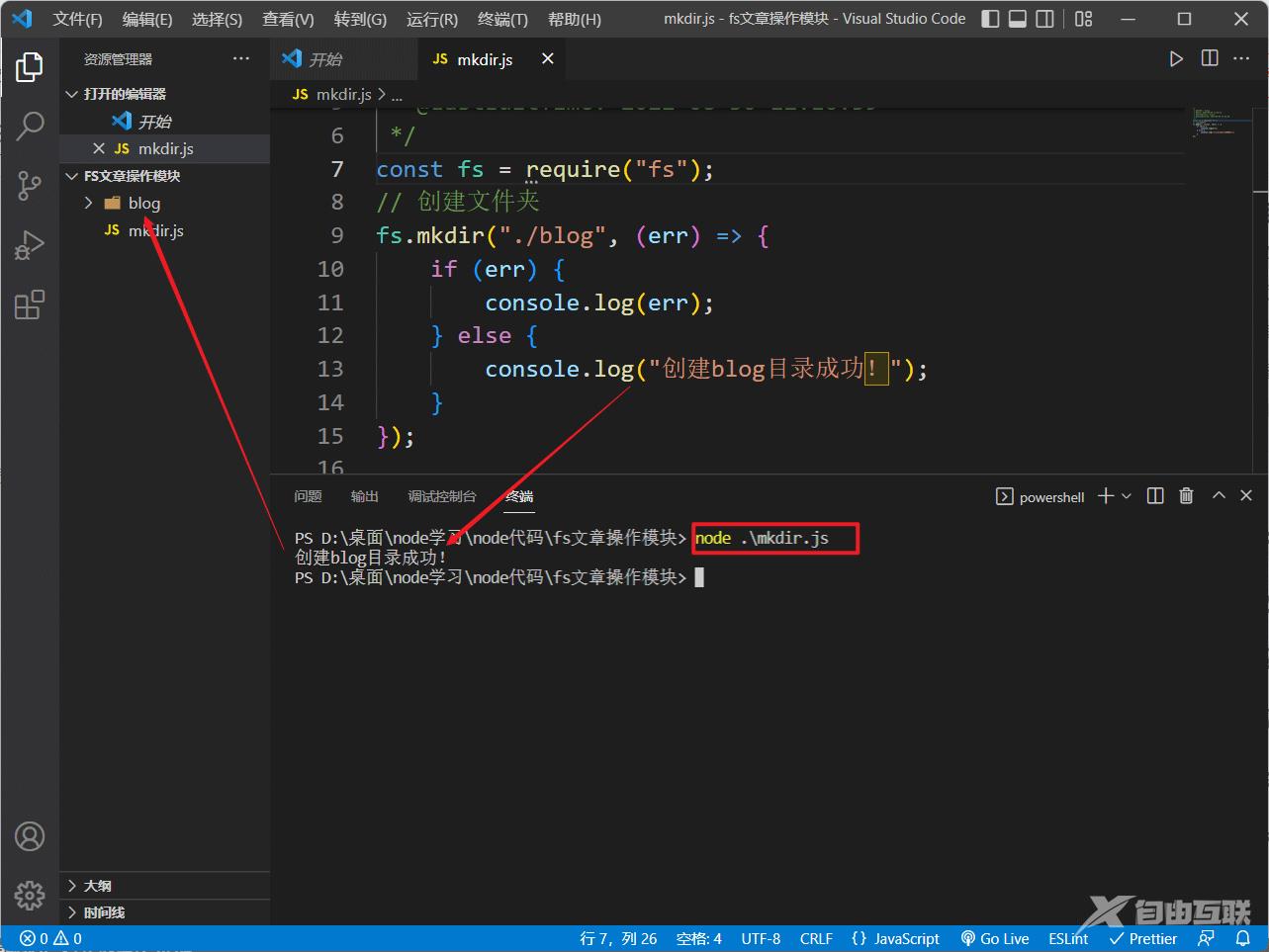The width and height of the screenshot is (1269, 952).
Task: Open the Explorer panel More Actions ellipsis
Action: pyautogui.click(x=241, y=59)
